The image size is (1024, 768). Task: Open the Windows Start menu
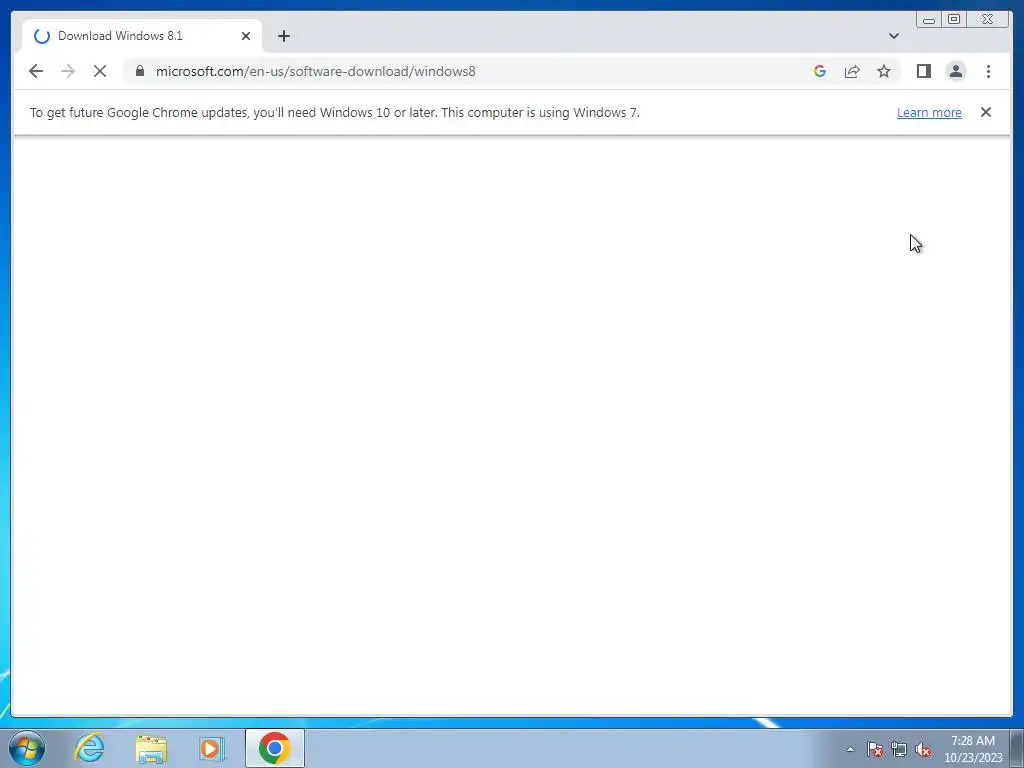[27, 748]
